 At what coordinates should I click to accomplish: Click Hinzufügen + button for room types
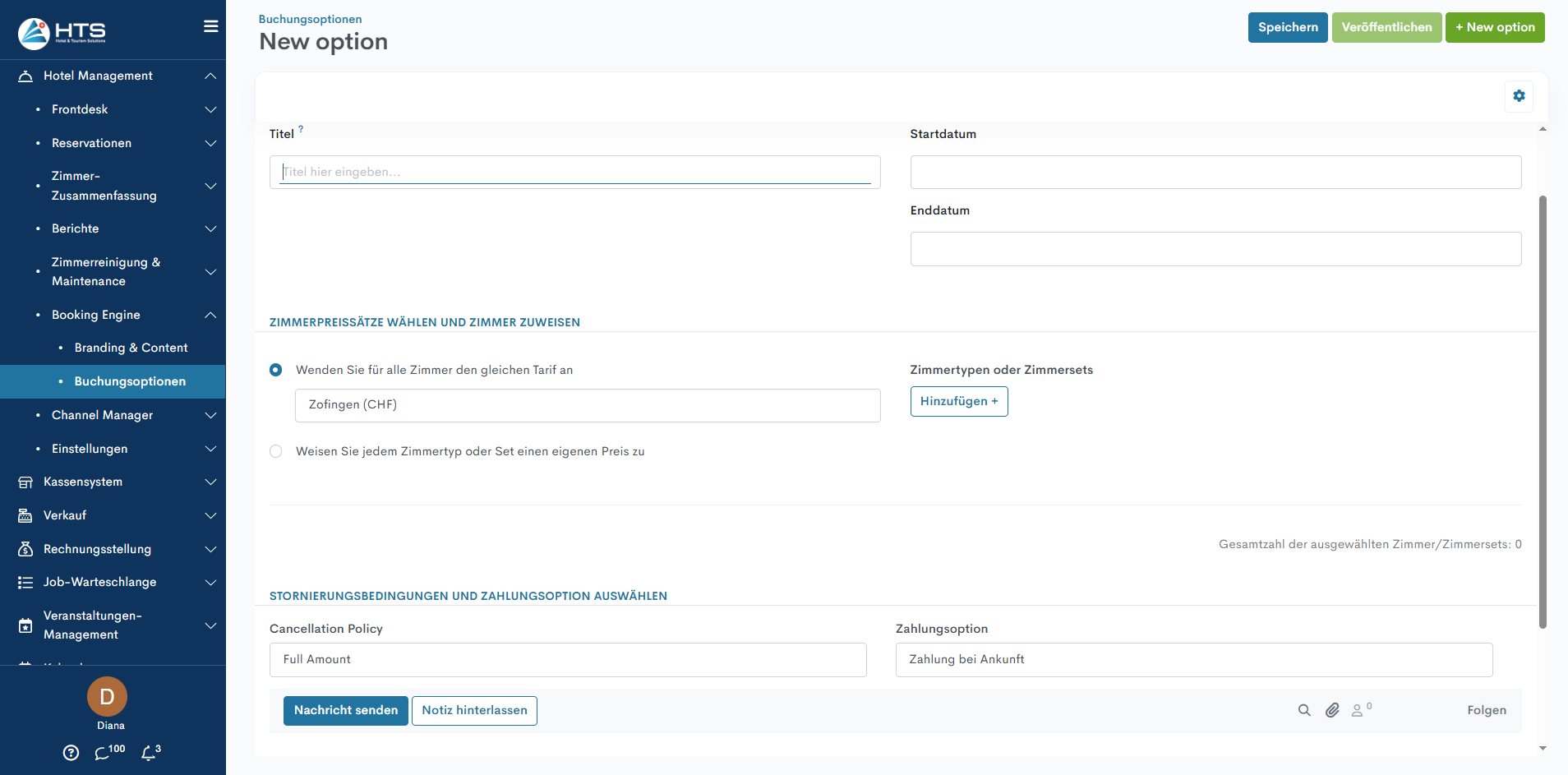coord(958,401)
